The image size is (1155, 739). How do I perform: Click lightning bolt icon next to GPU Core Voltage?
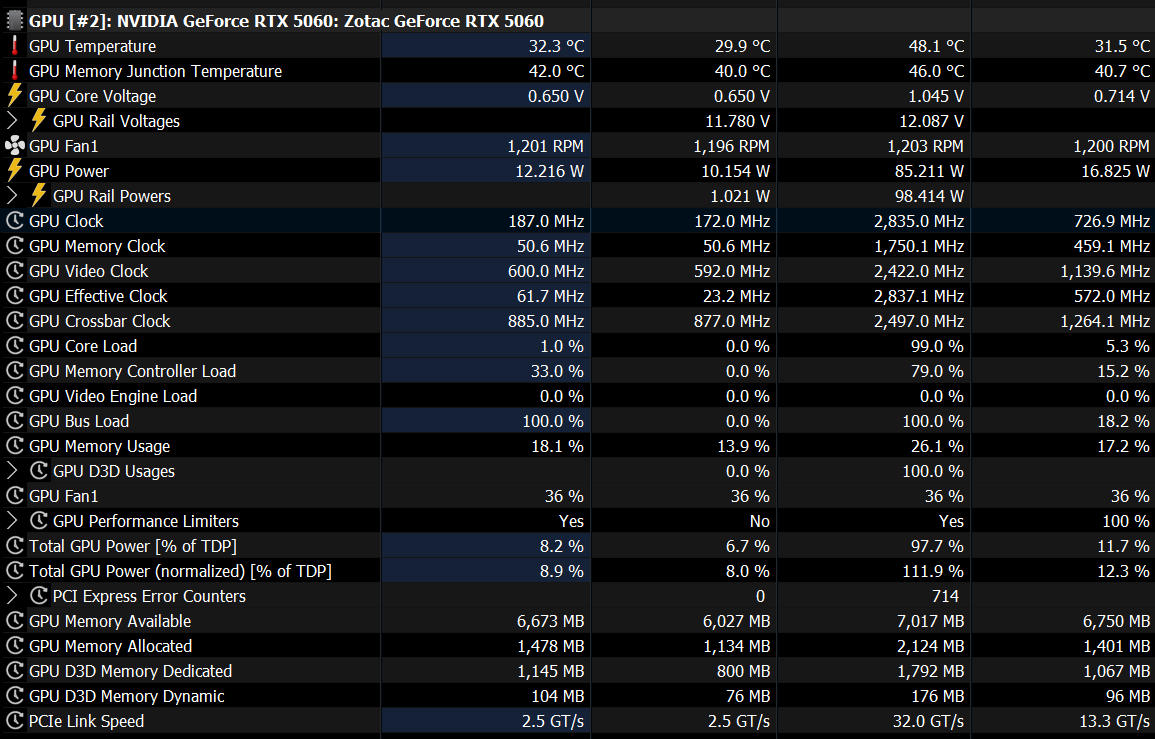coord(15,96)
